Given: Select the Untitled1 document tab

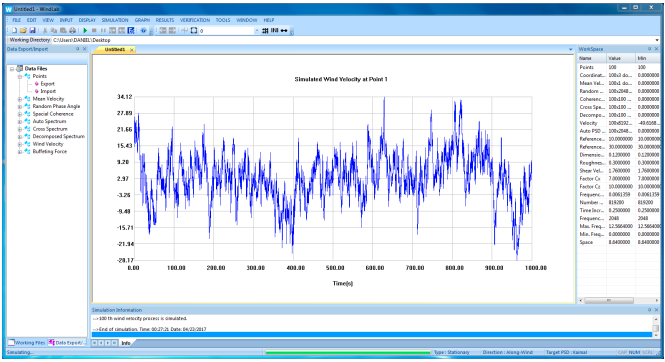Looking at the screenshot, I should [x=115, y=50].
